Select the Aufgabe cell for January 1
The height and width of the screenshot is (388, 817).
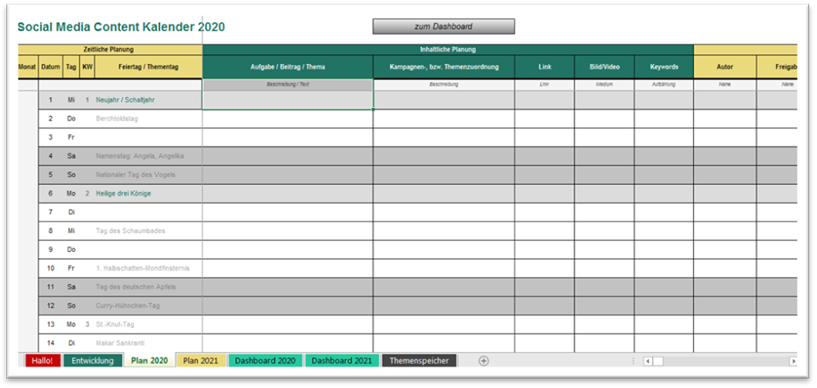(288, 100)
